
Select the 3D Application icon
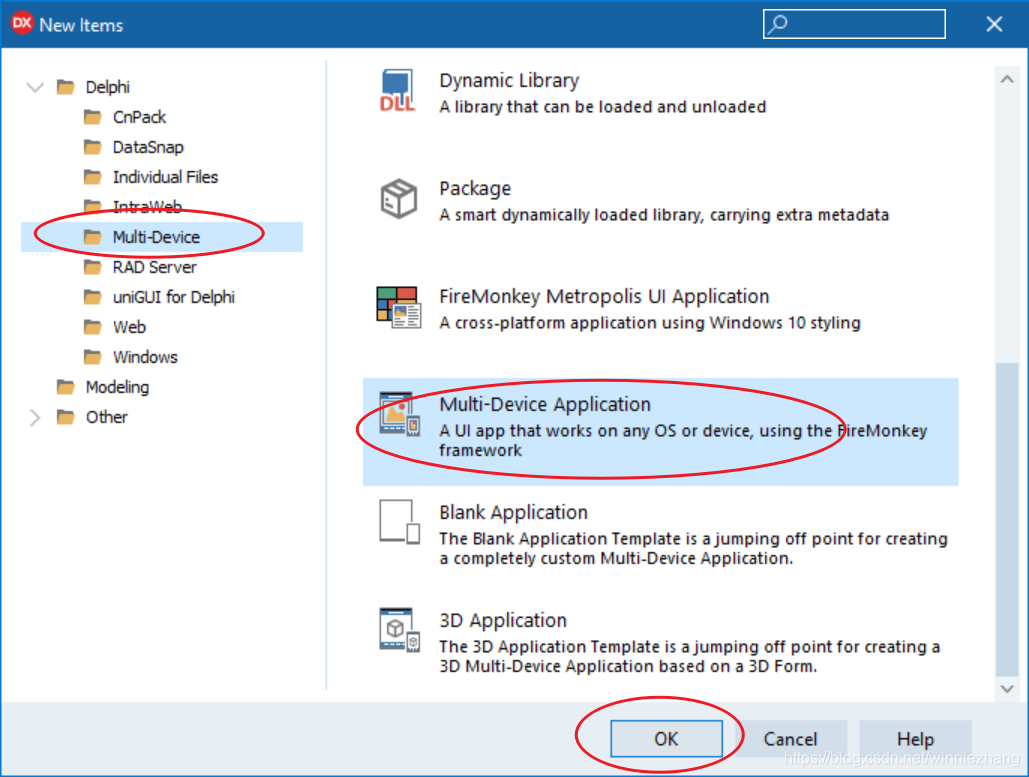399,630
